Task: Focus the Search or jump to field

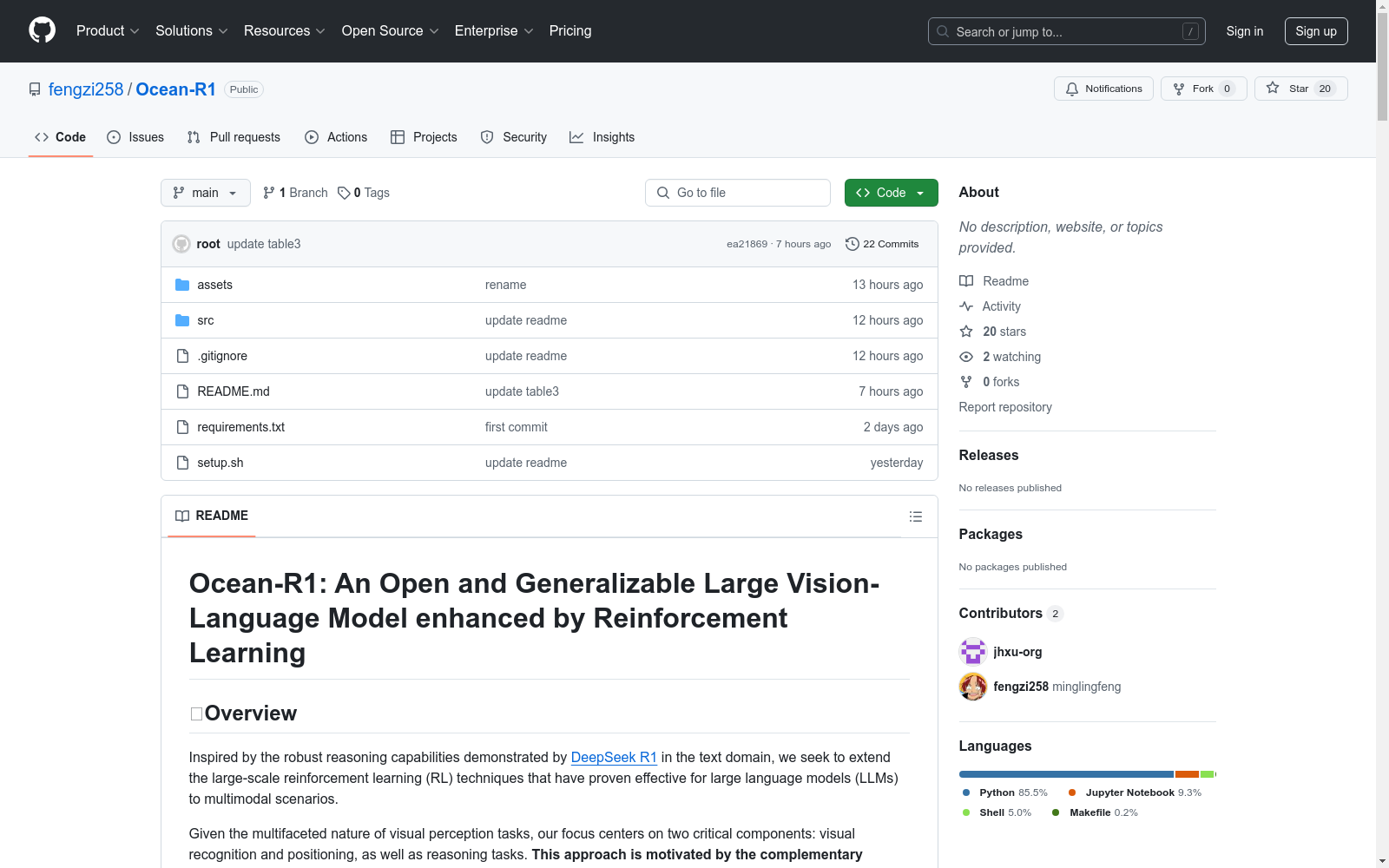Action: point(1067,31)
